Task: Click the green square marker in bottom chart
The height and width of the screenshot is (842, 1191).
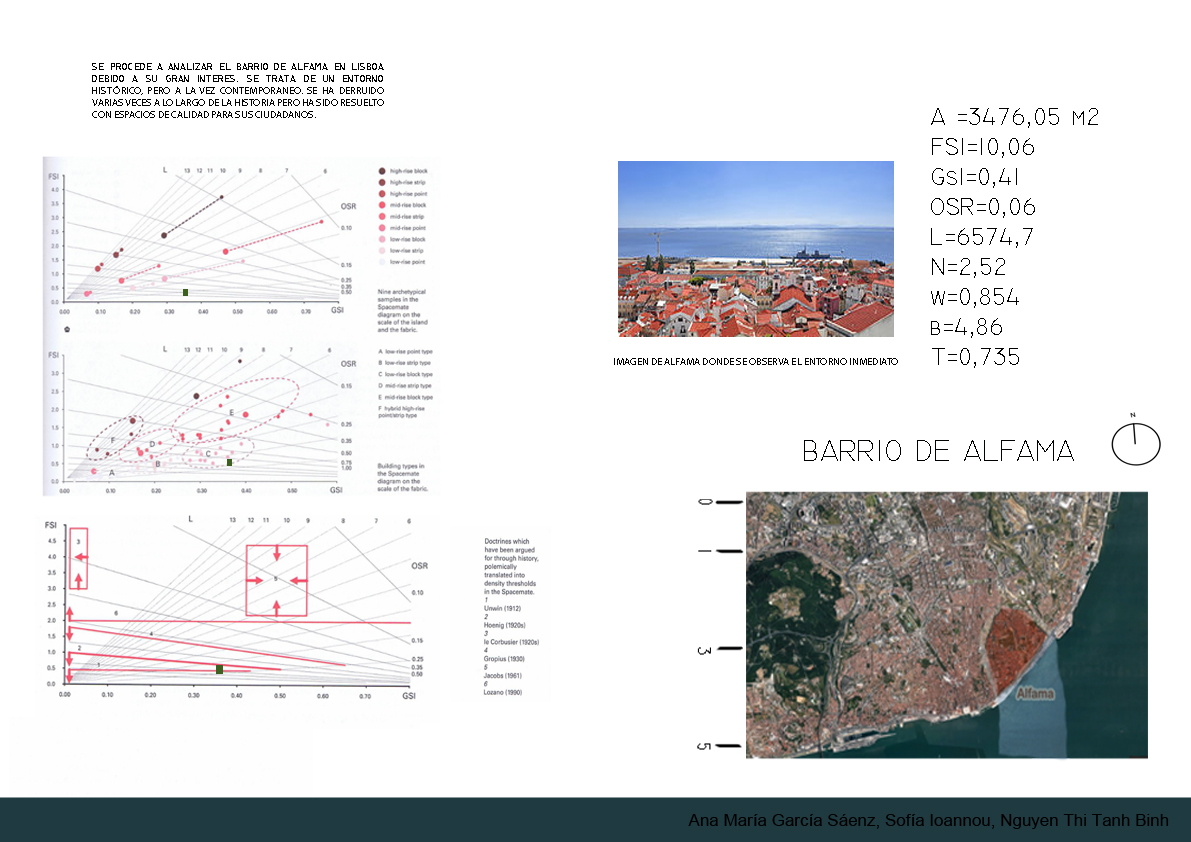Action: pyautogui.click(x=220, y=669)
